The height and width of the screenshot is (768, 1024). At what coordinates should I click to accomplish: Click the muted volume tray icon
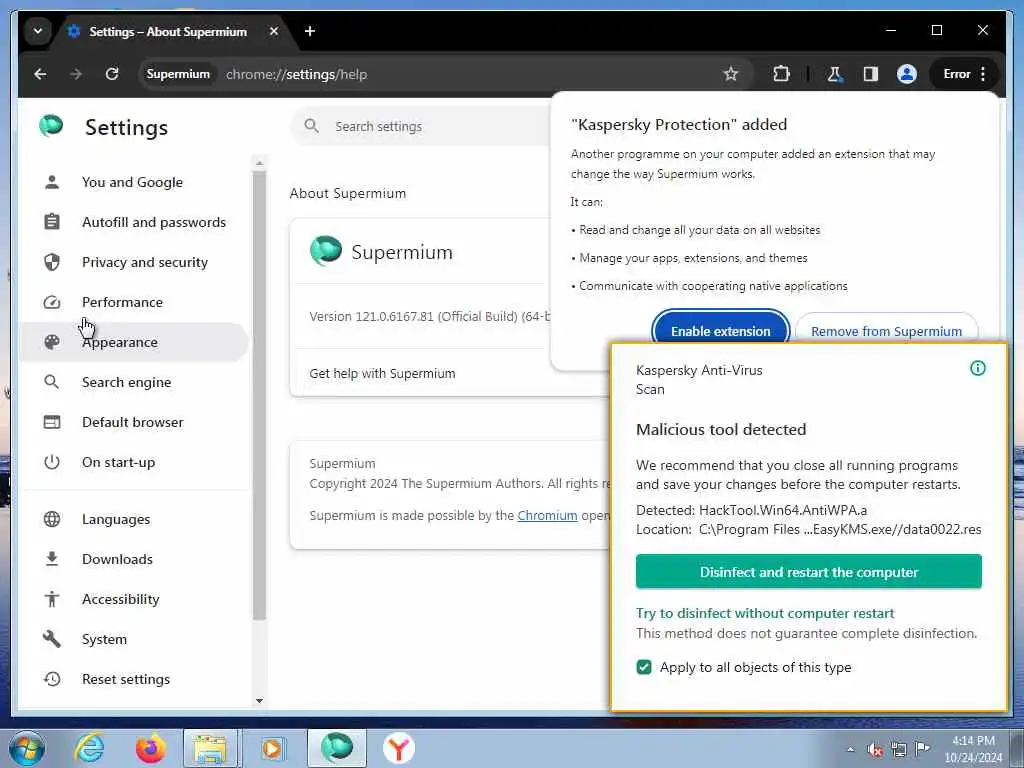[x=875, y=750]
